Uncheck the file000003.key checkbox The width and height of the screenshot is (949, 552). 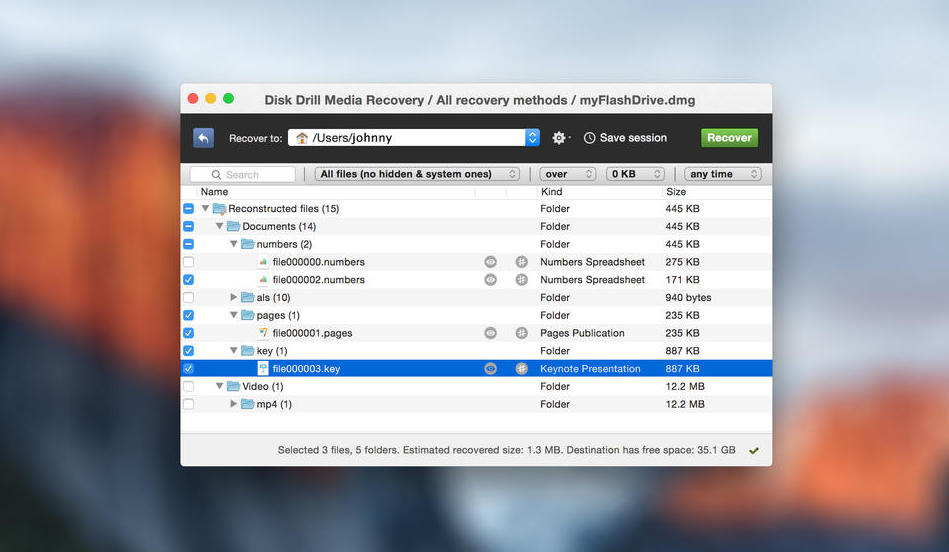coord(188,369)
